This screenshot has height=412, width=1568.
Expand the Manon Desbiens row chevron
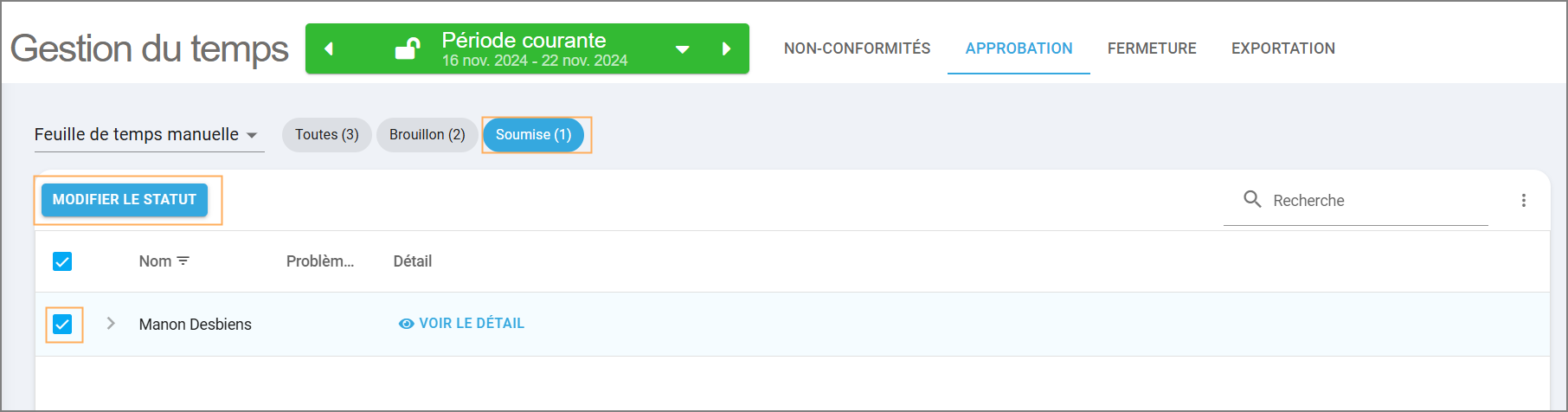point(111,324)
